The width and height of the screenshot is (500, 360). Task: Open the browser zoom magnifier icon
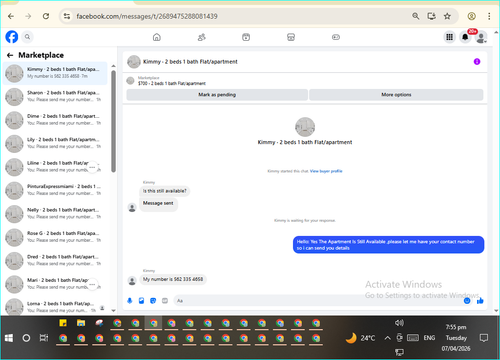(415, 16)
